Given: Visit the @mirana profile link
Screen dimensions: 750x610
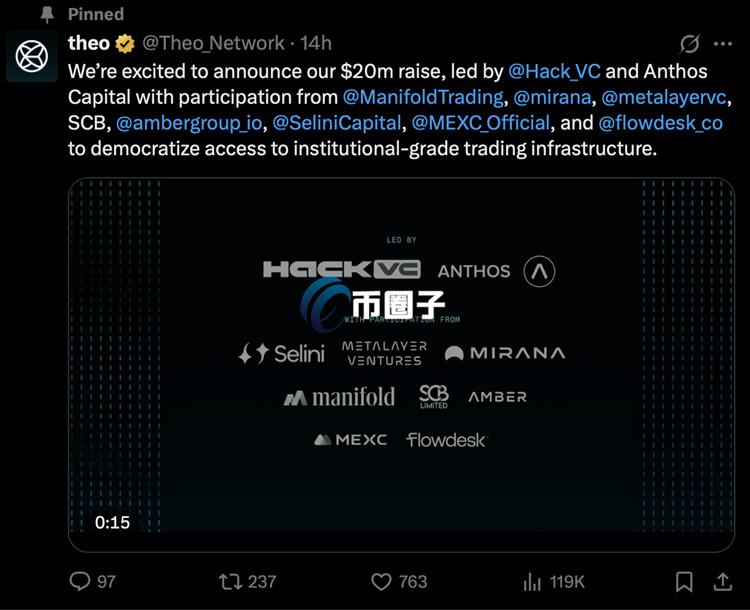Looking at the screenshot, I should (553, 97).
